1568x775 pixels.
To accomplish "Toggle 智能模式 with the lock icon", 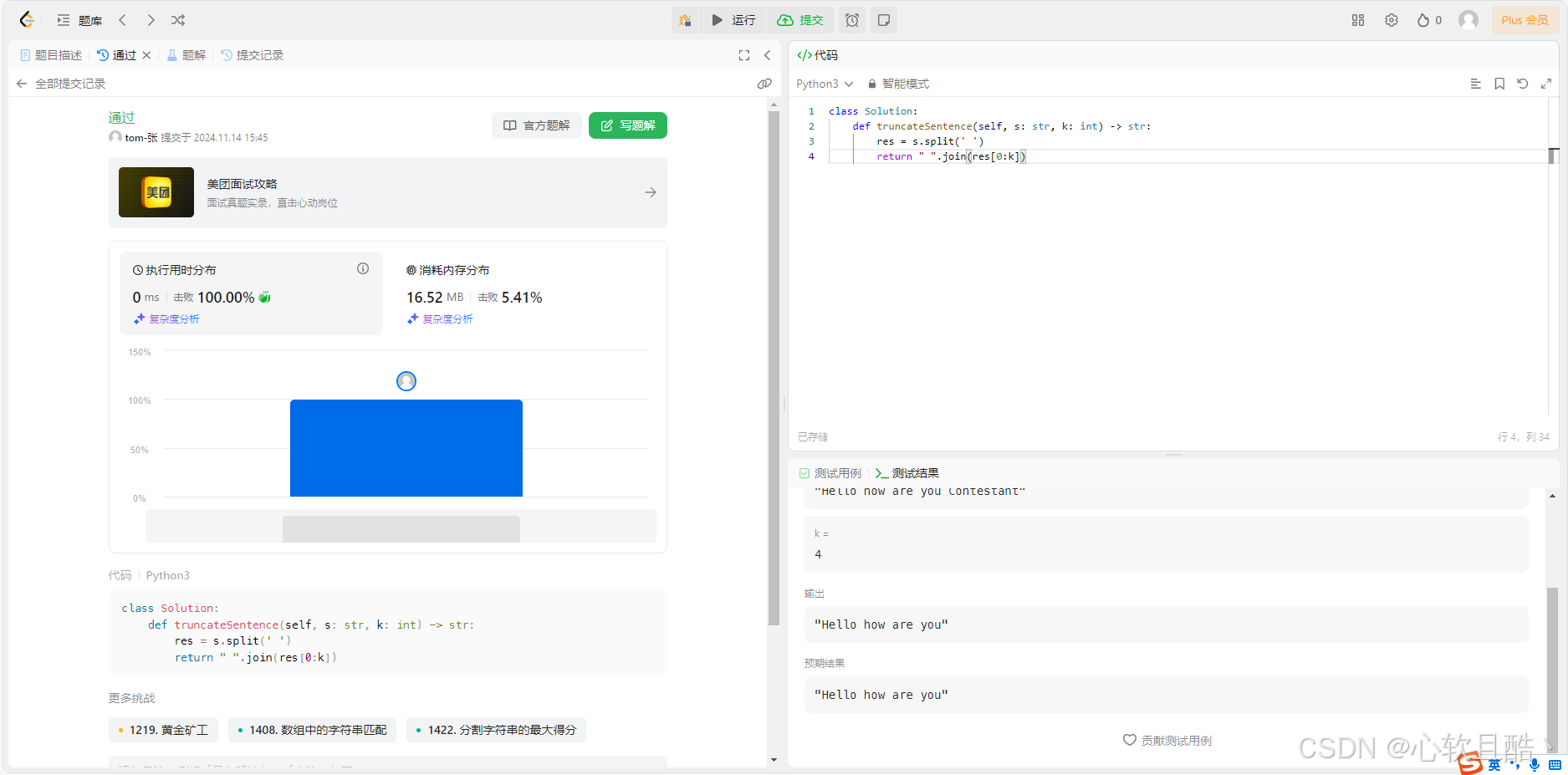I will 871,84.
